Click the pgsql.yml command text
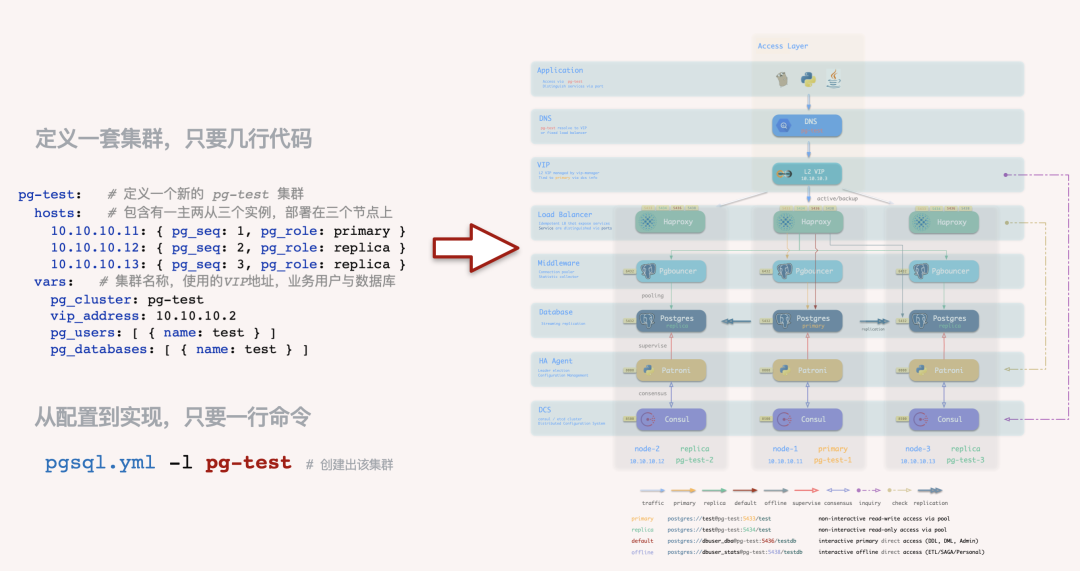1080x571 pixels. coord(100,463)
